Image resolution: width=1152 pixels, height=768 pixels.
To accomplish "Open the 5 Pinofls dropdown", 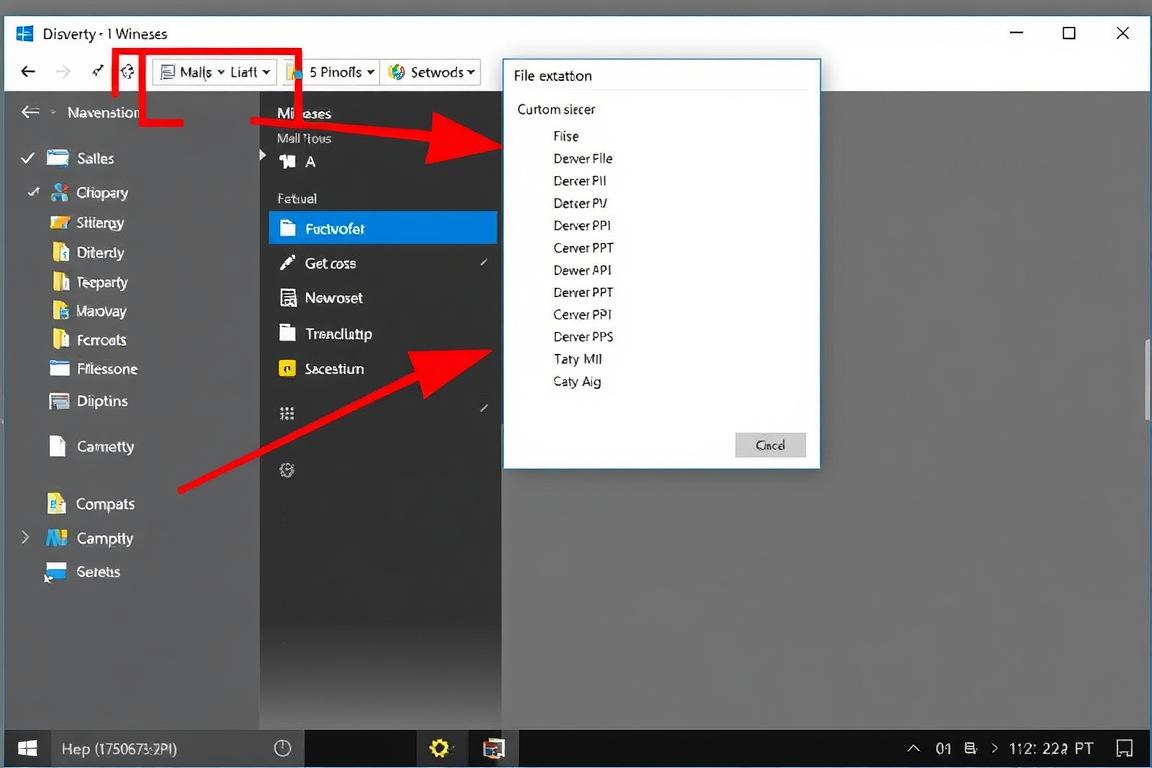I will click(342, 72).
